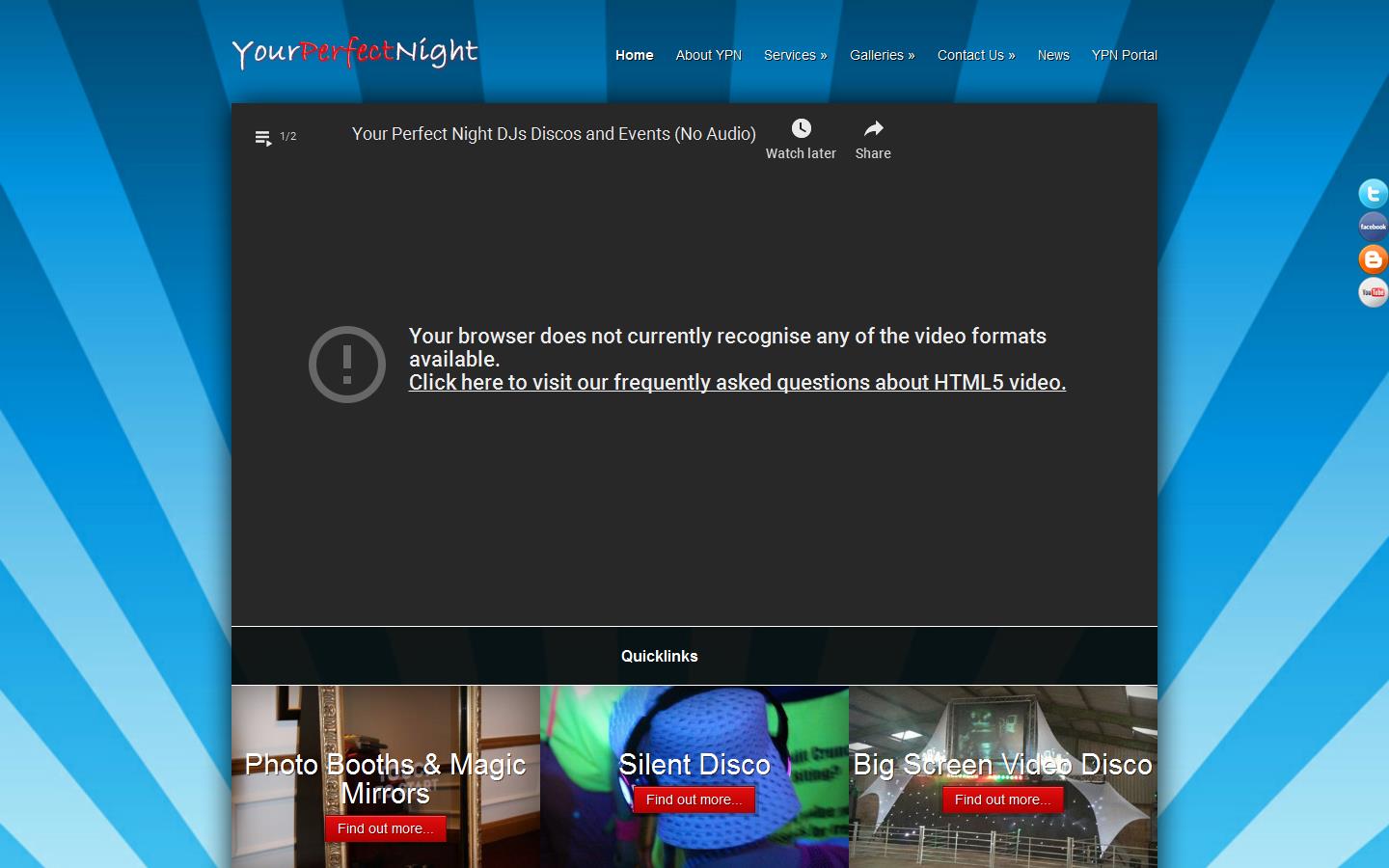Click Find out more under Photo Booths

(x=385, y=828)
